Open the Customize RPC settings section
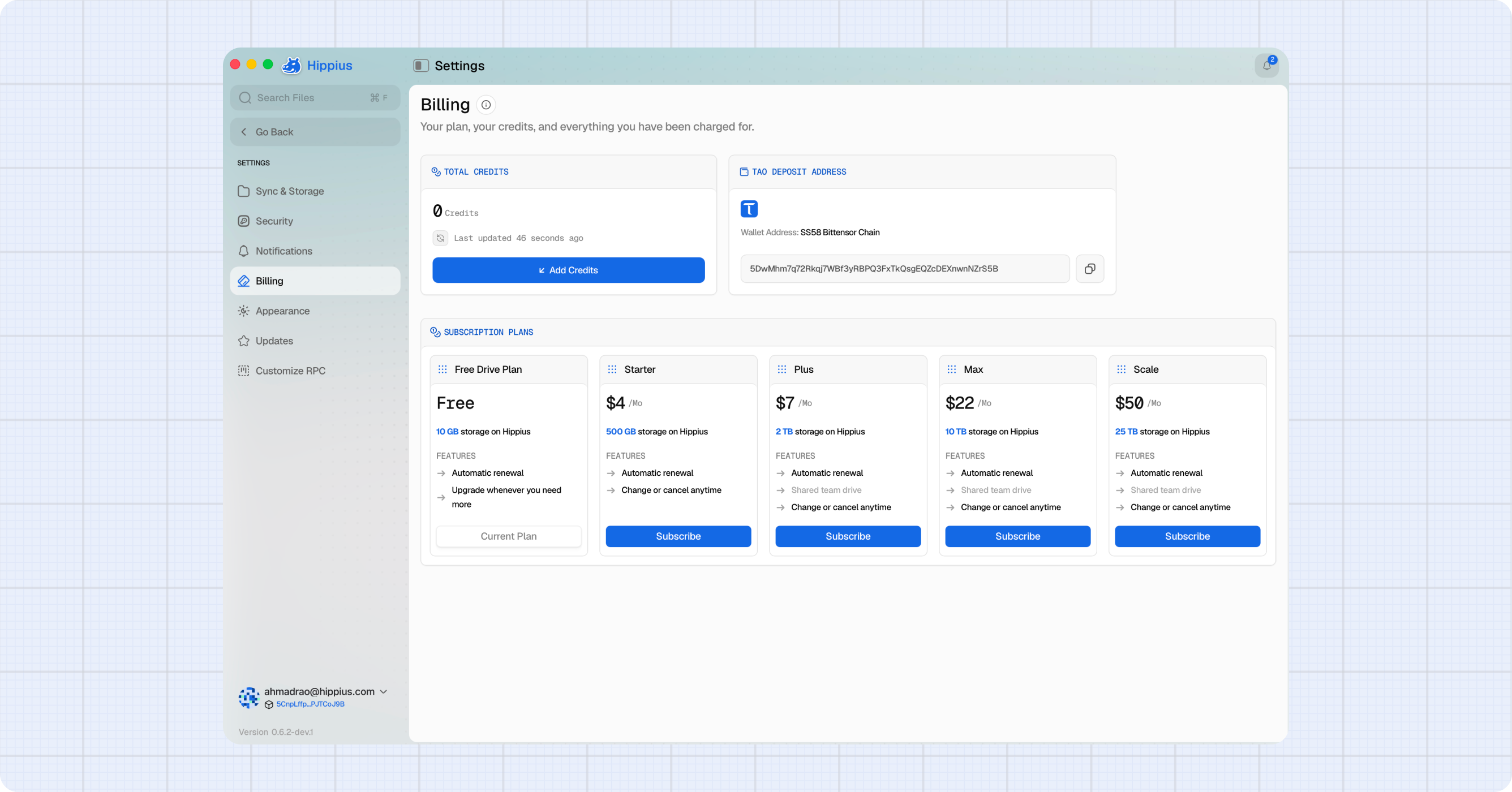 [x=315, y=371]
